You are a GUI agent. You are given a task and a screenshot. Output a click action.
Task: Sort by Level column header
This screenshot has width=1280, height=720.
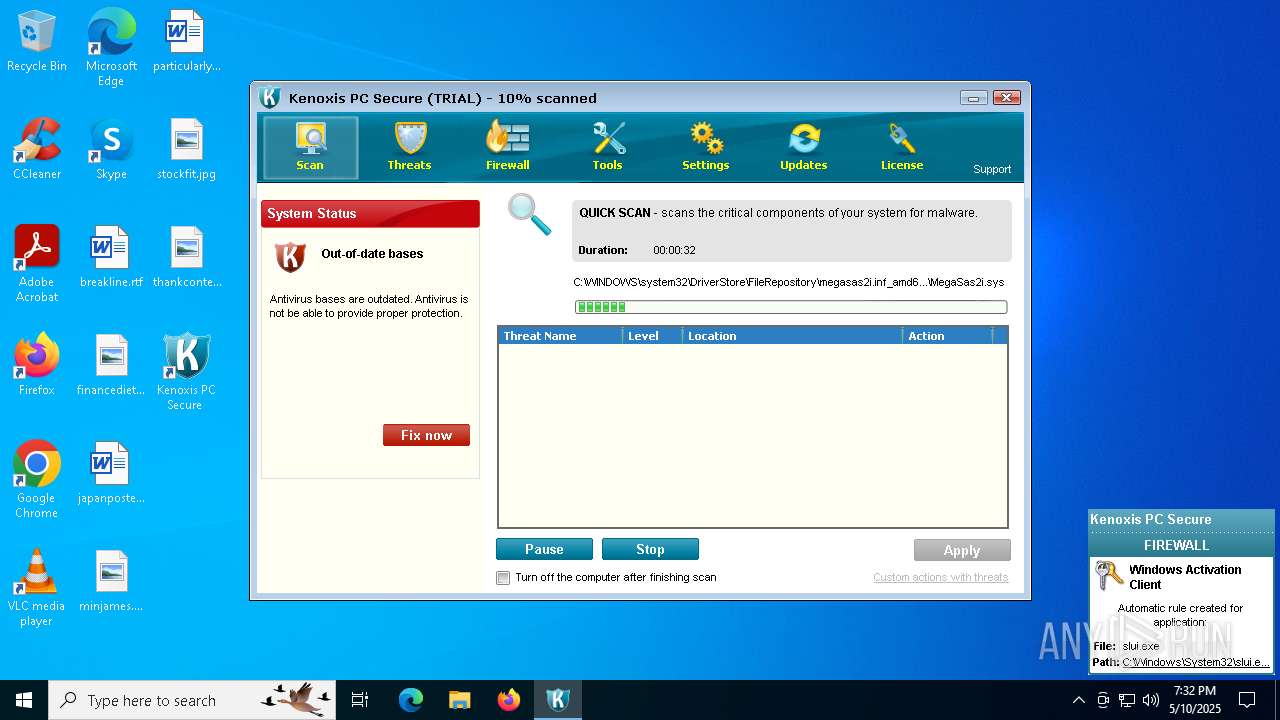pyautogui.click(x=652, y=336)
